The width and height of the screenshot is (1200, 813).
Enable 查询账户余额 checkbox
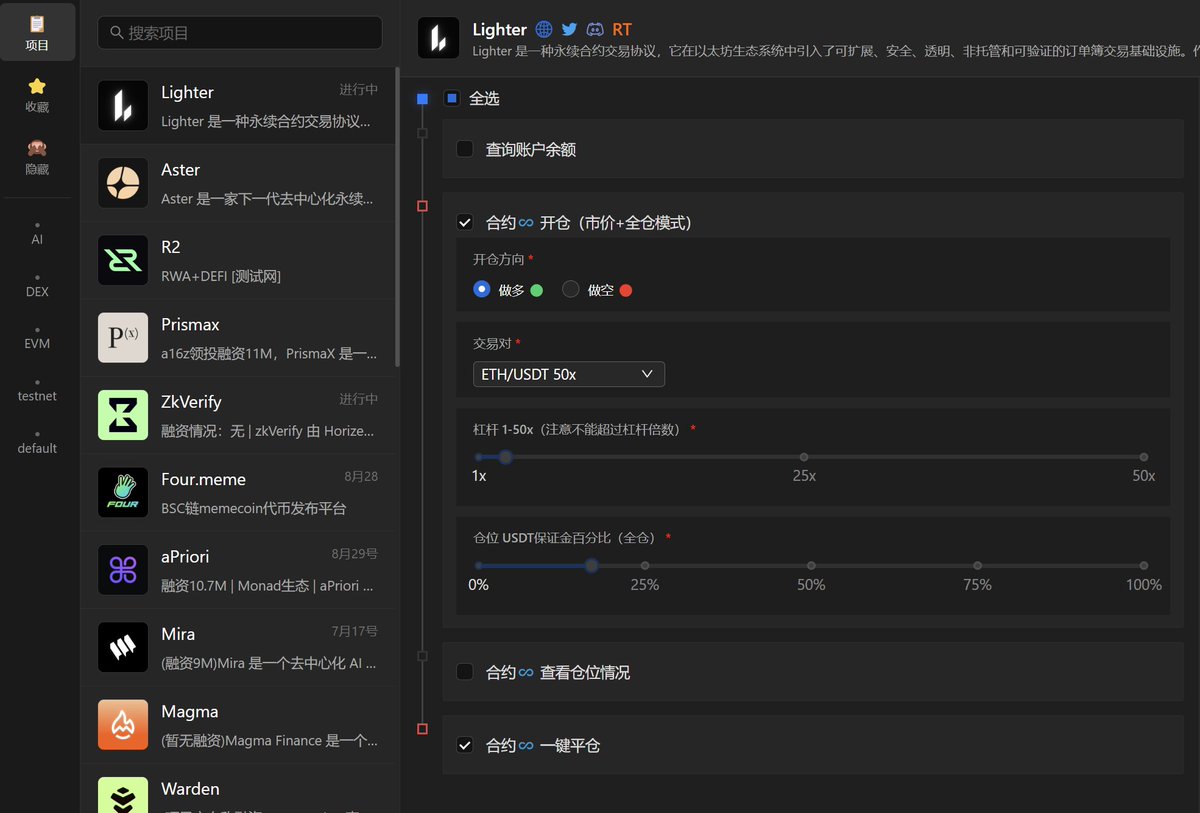[465, 149]
